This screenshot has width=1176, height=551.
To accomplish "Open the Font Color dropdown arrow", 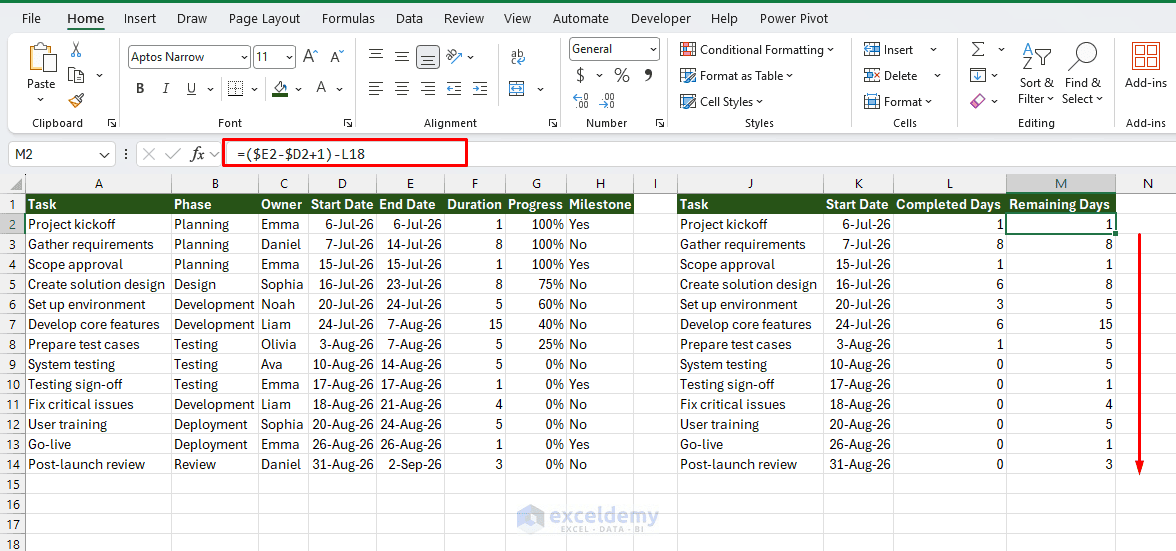I will 340,89.
